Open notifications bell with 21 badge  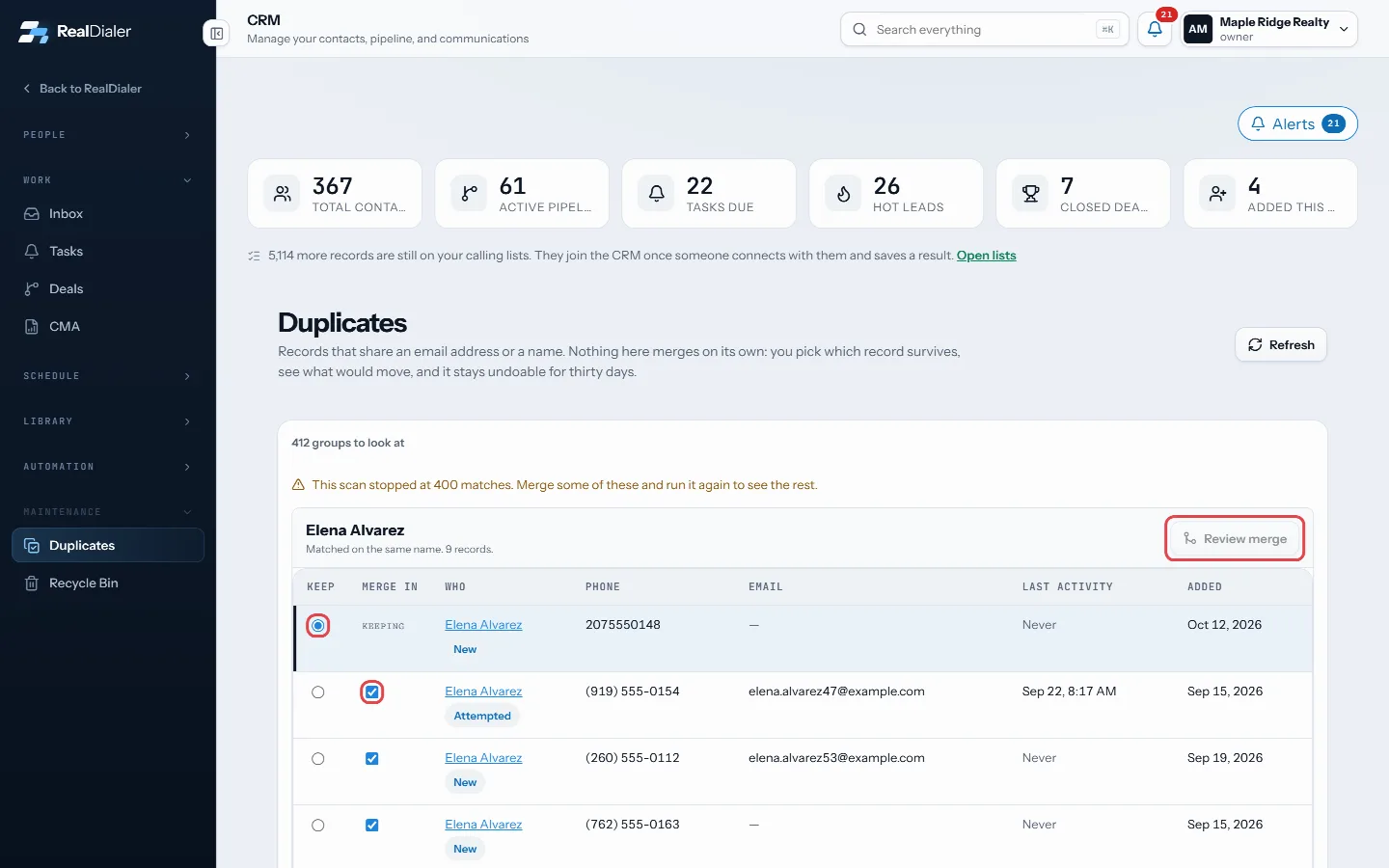1155,29
